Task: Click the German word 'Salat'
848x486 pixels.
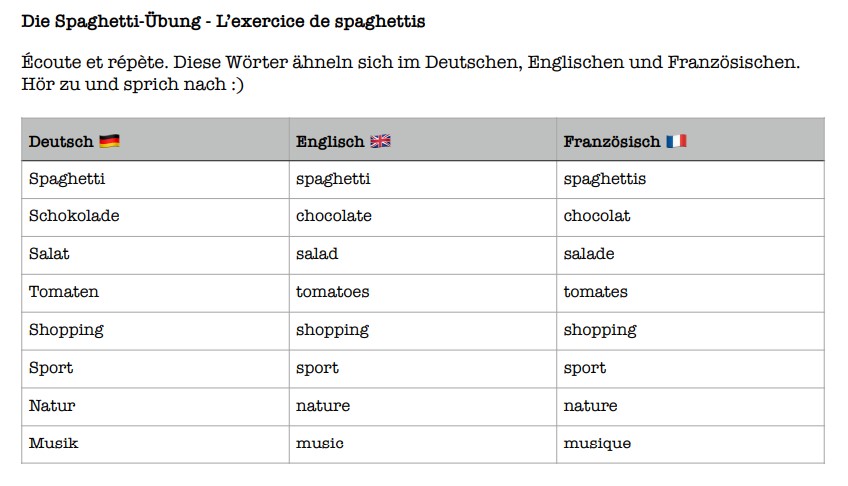Action: pos(49,254)
